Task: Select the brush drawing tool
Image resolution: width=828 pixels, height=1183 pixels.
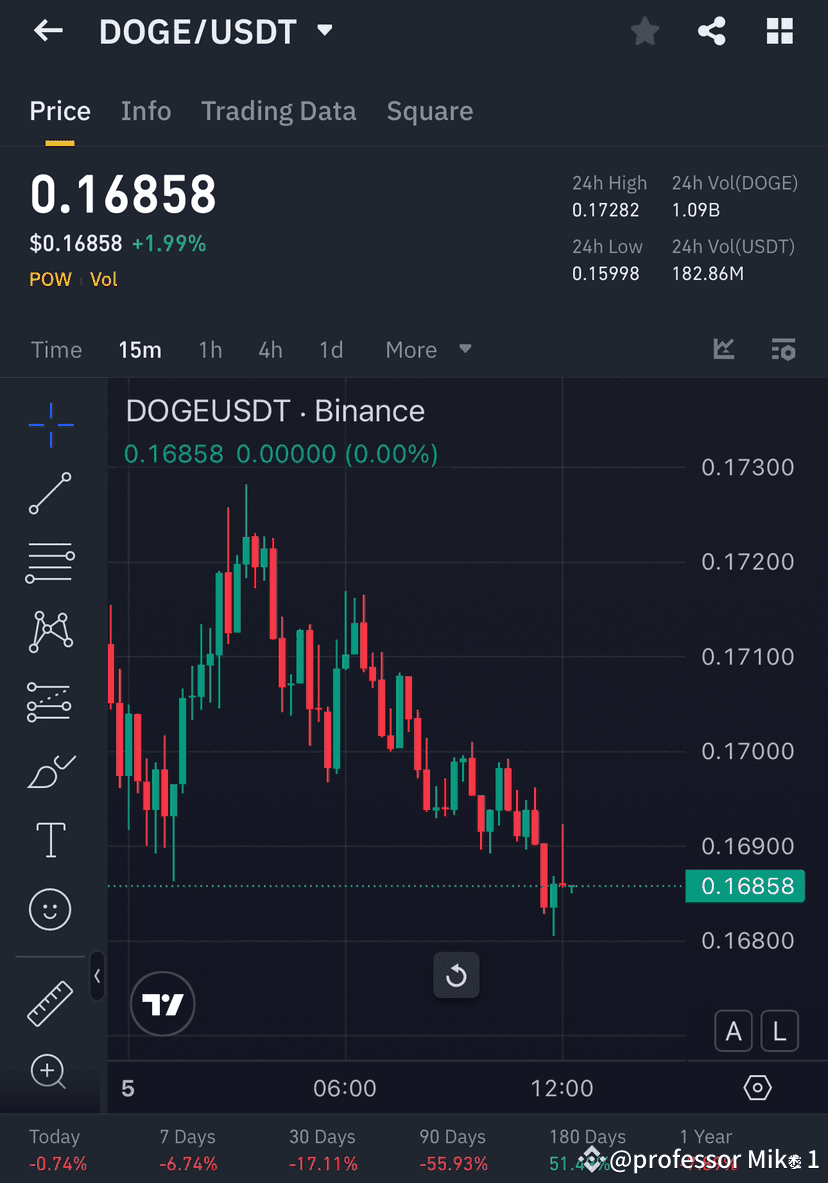Action: (x=50, y=771)
